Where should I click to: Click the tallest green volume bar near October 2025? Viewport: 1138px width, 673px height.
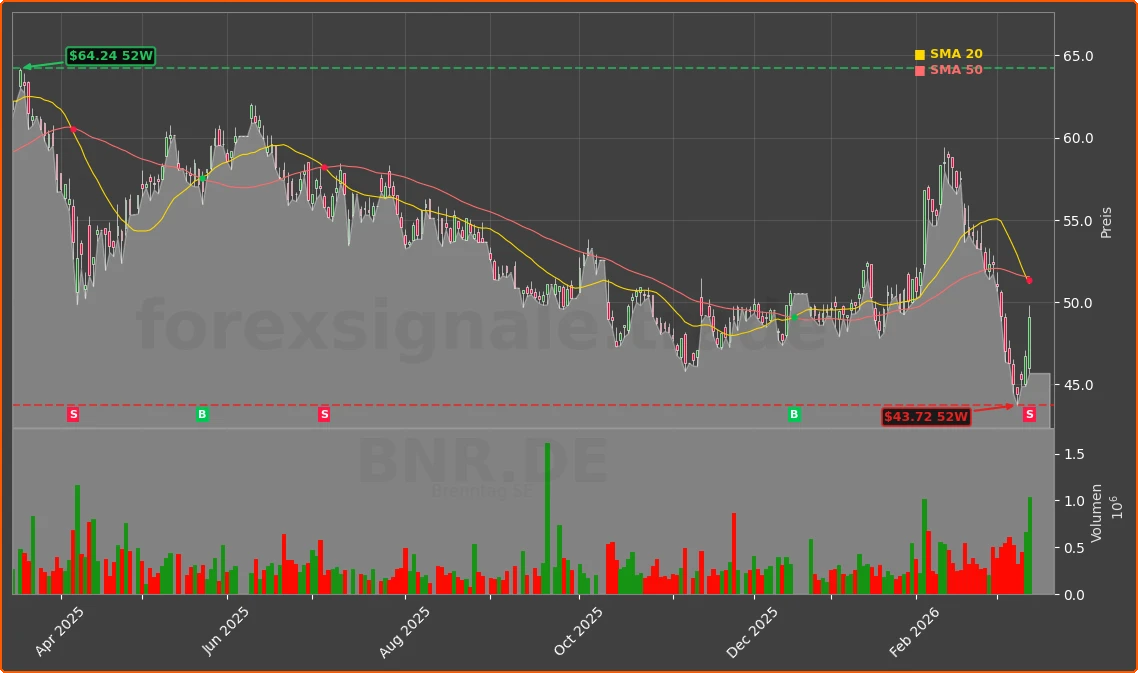[548, 520]
